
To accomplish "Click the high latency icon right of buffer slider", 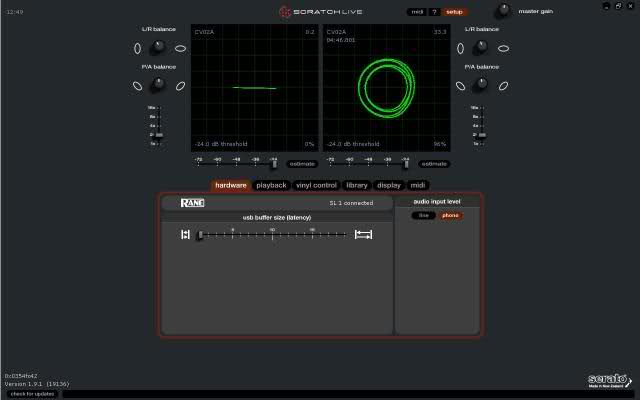I will [363, 234].
